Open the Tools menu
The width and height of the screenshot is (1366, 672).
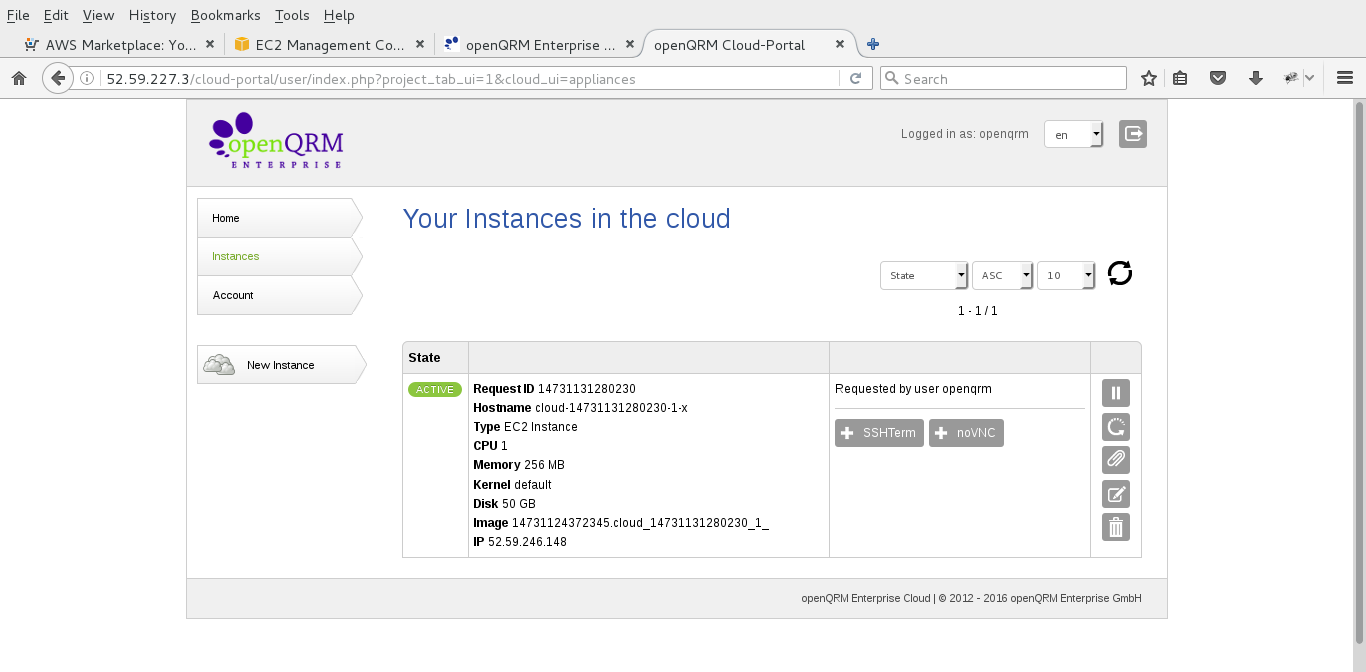pos(292,15)
